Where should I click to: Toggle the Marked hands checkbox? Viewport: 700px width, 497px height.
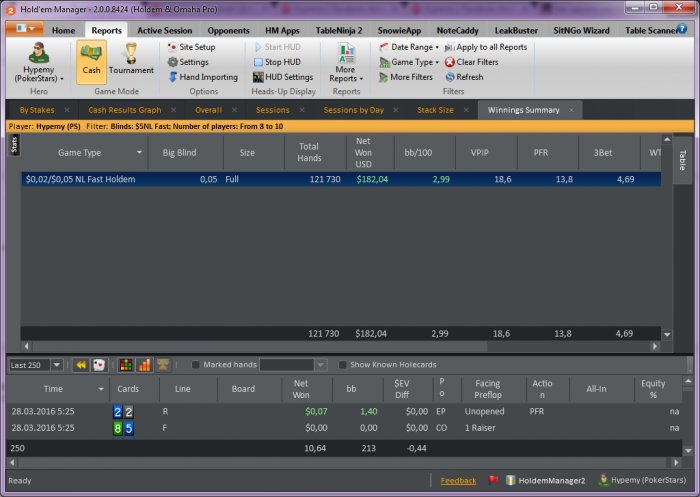pos(196,365)
